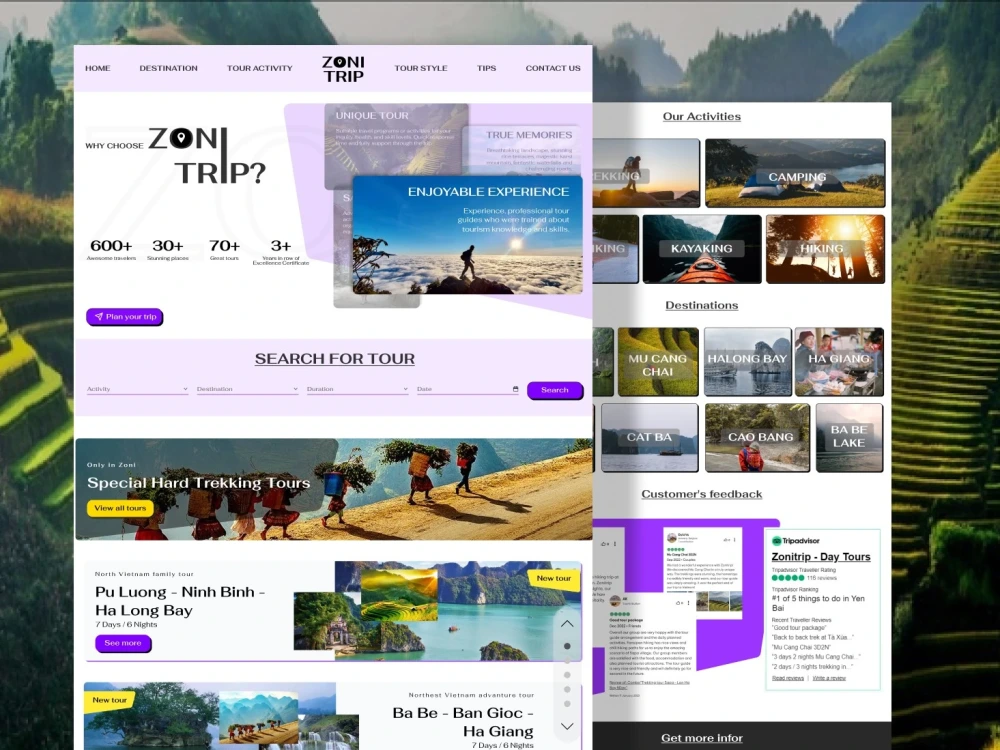Open the Cao Bang destination tile
Image resolution: width=1000 pixels, height=750 pixels.
click(758, 438)
